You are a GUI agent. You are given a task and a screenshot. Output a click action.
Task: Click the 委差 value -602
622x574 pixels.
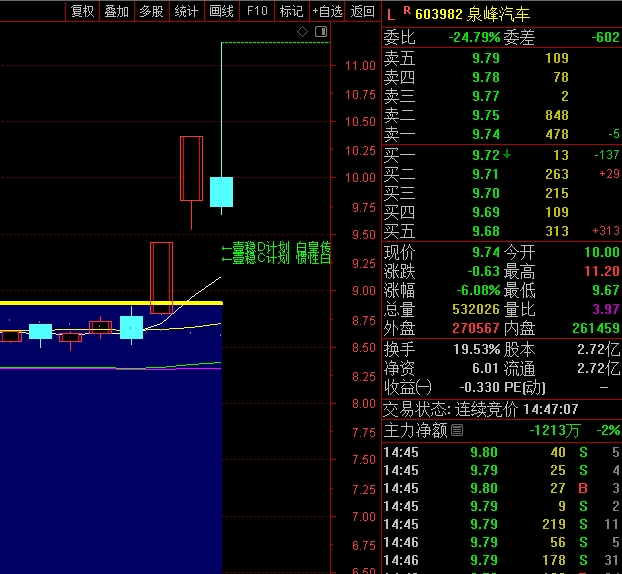coord(605,38)
